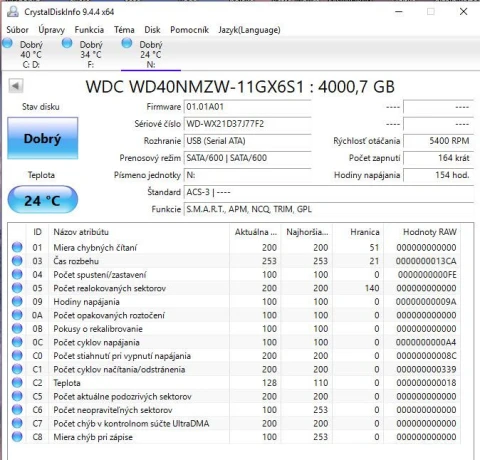The image size is (480, 460).
Task: Open the Disk menu
Action: point(152,30)
